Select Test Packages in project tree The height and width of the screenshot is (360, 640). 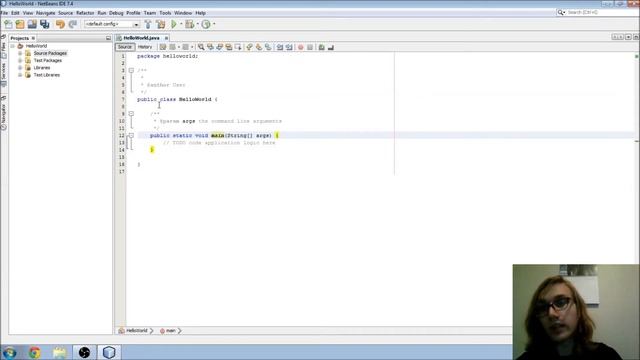tap(47, 60)
